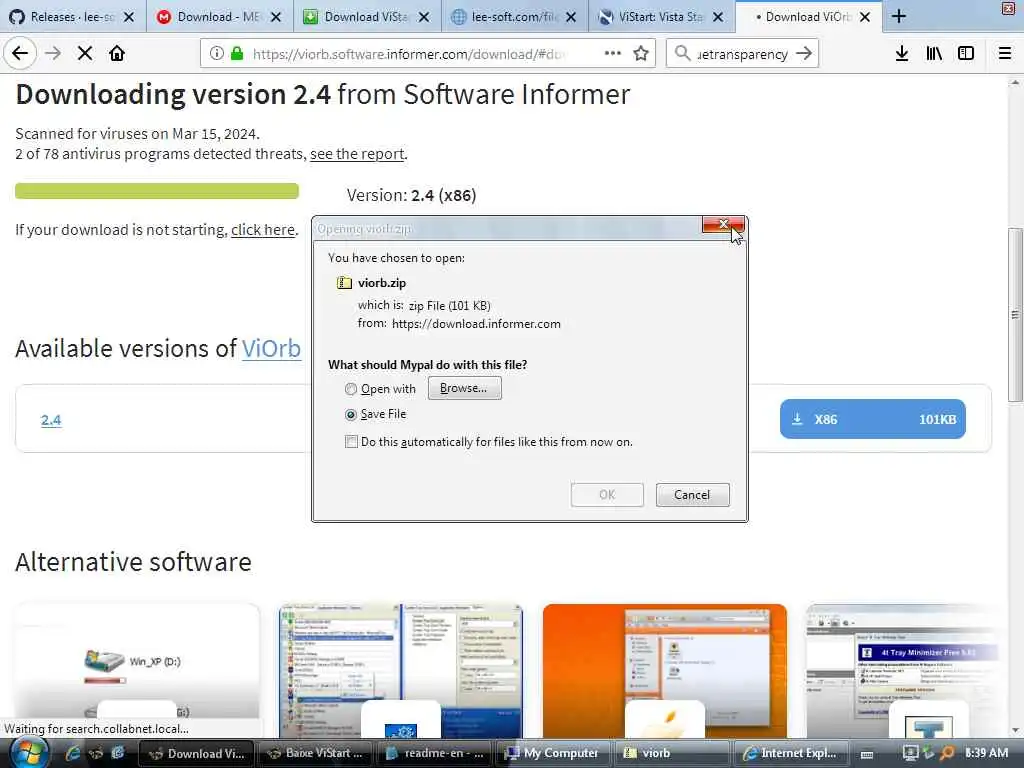
Task: Click the search magnifier icon
Action: click(682, 54)
